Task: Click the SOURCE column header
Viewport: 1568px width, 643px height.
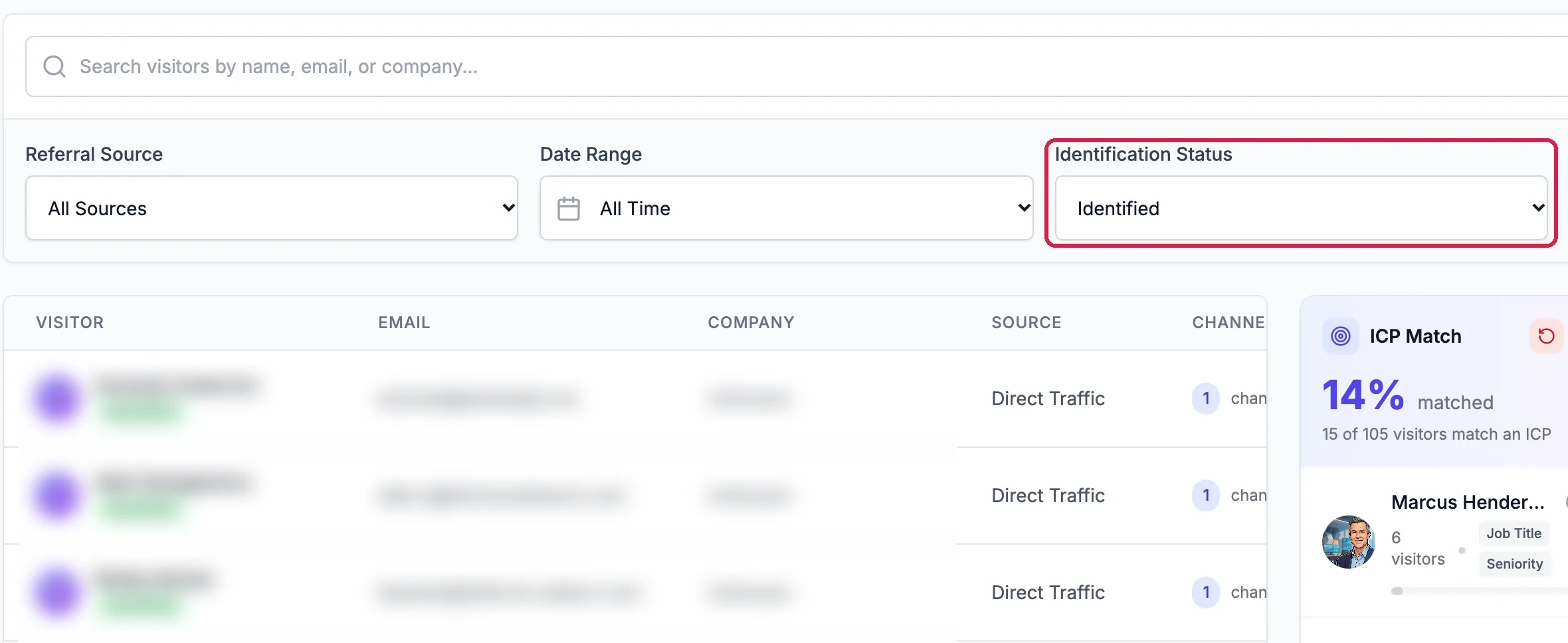Action: click(1027, 323)
